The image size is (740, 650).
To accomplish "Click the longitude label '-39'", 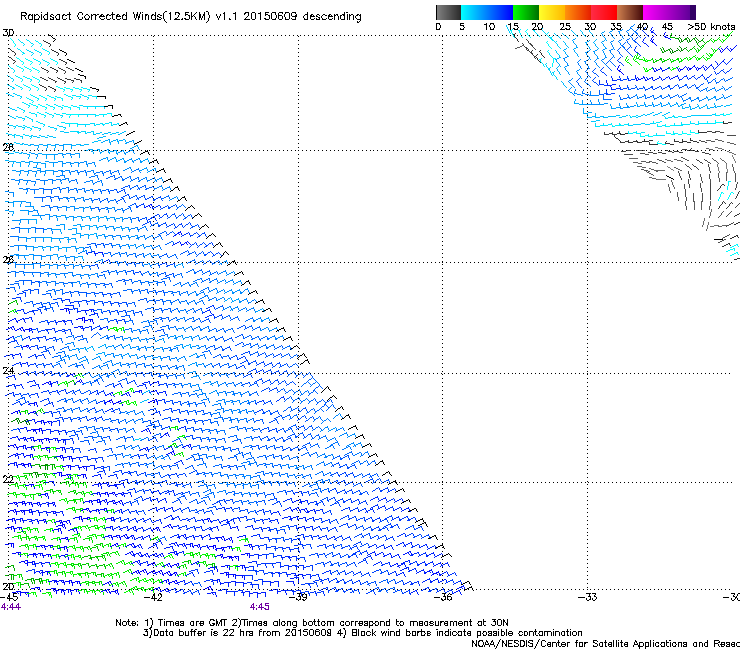I will 298,597.
